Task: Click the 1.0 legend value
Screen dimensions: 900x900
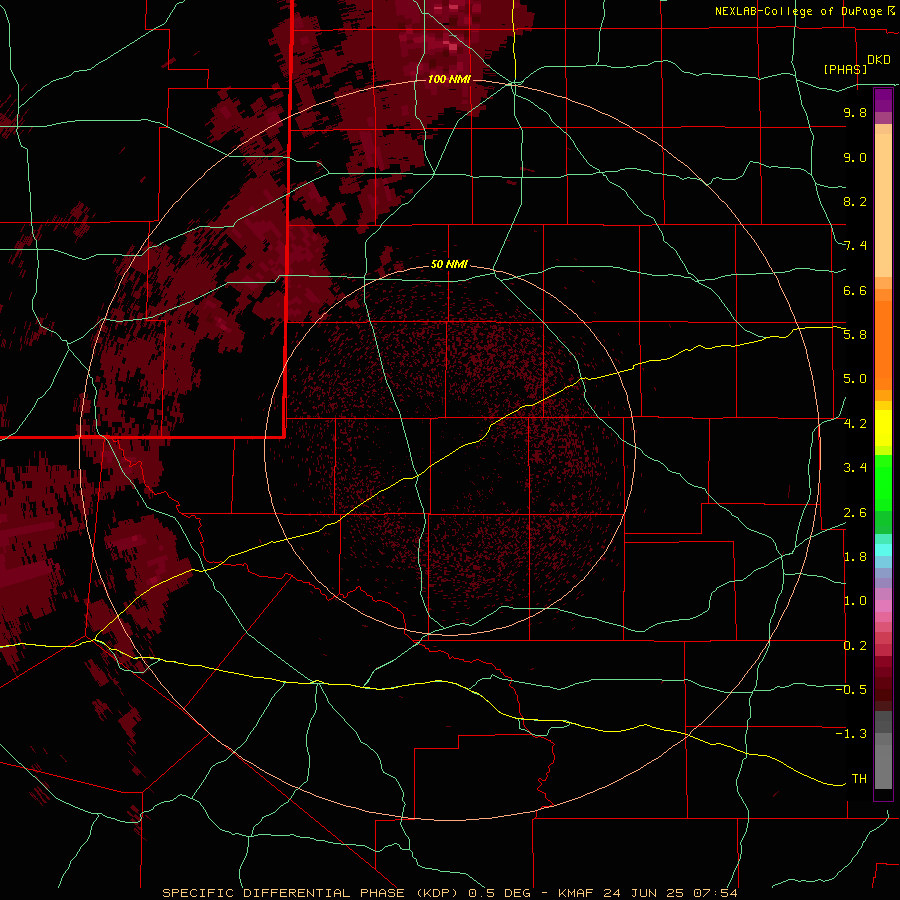Action: pyautogui.click(x=855, y=601)
